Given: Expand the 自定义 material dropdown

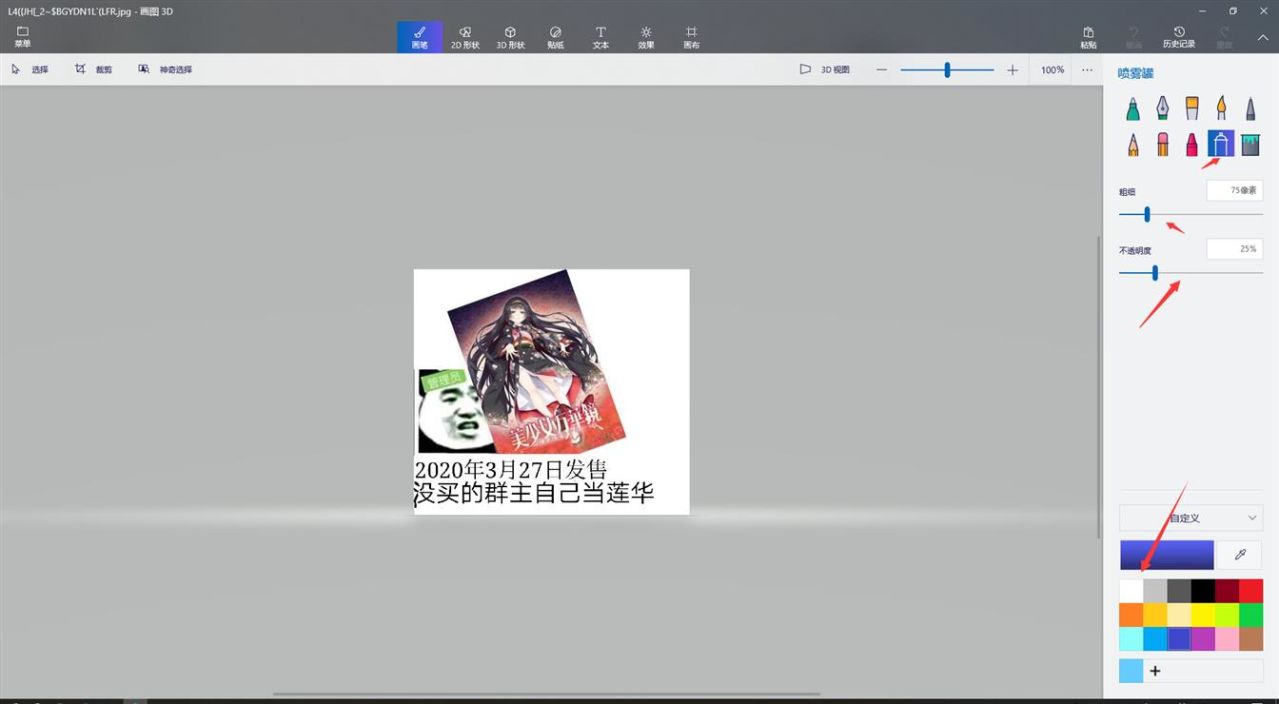Looking at the screenshot, I should tap(1191, 518).
